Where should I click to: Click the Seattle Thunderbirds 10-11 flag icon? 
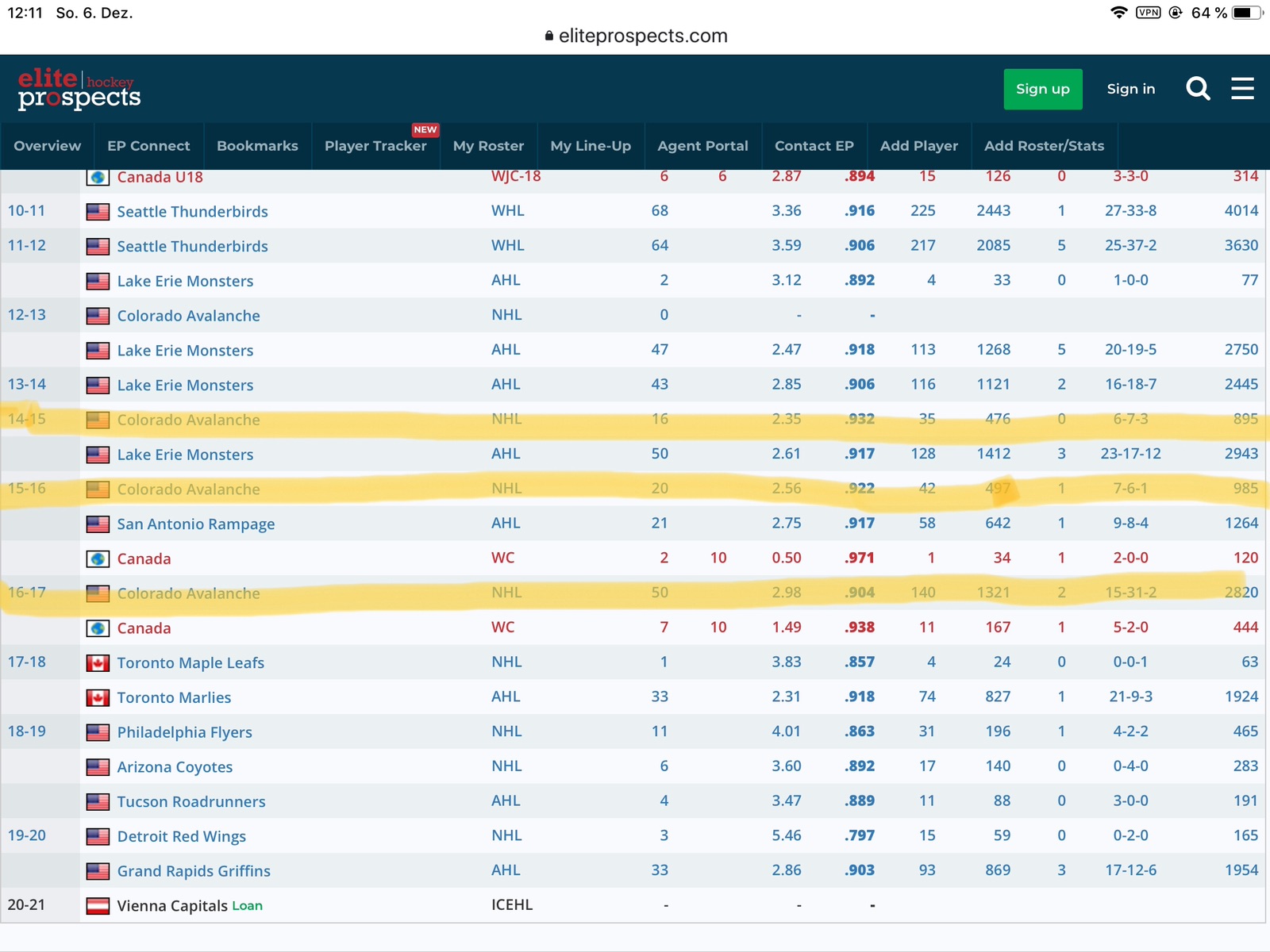(98, 212)
